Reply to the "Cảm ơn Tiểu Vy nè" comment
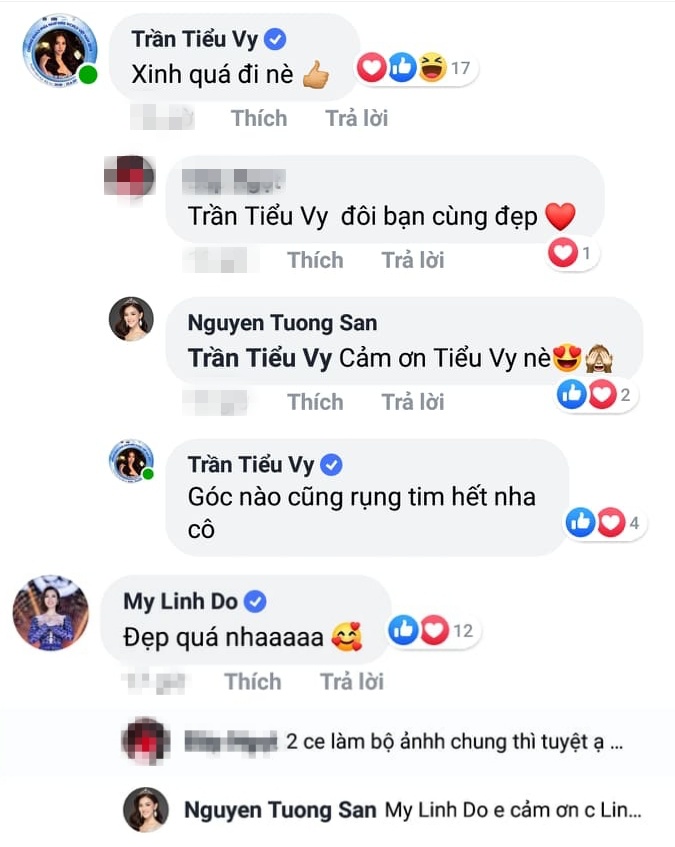 412,402
